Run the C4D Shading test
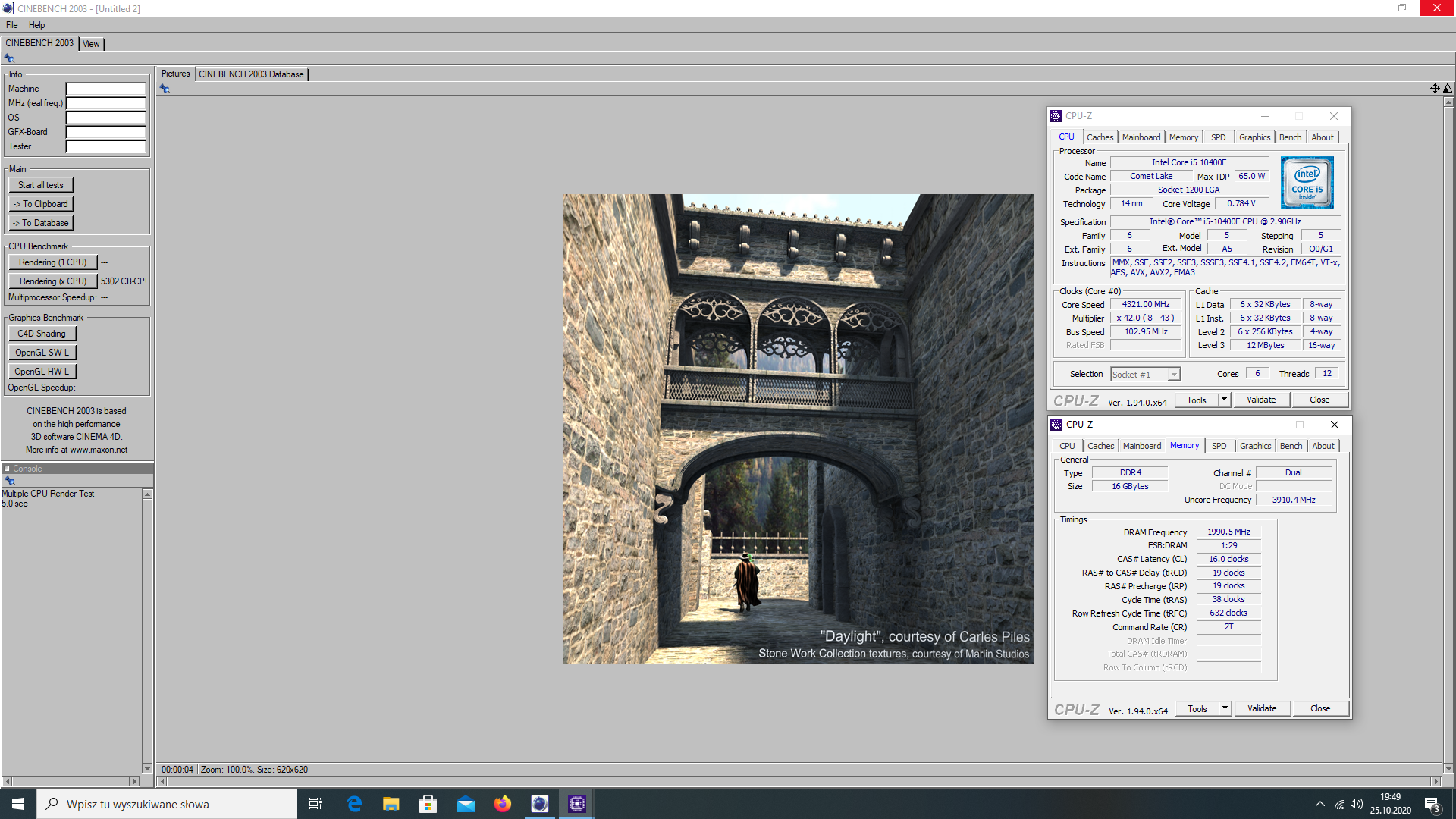1456x819 pixels. point(42,334)
